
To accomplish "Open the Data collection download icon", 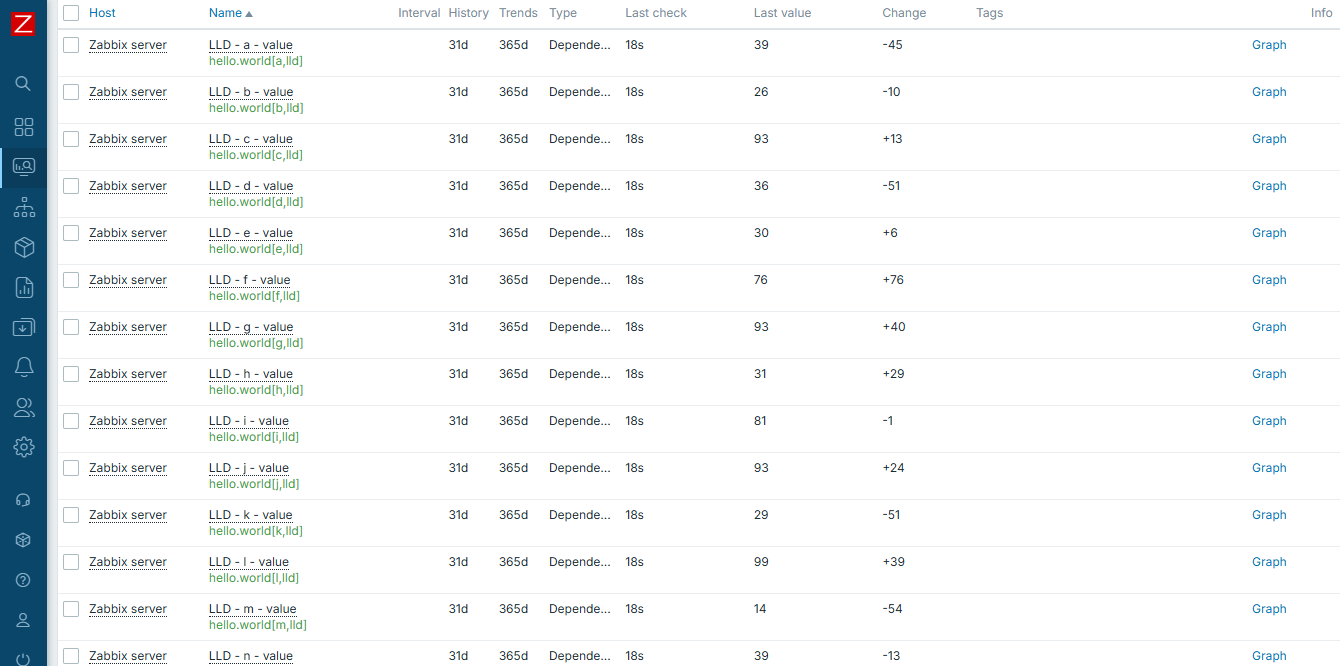I will pos(23,327).
